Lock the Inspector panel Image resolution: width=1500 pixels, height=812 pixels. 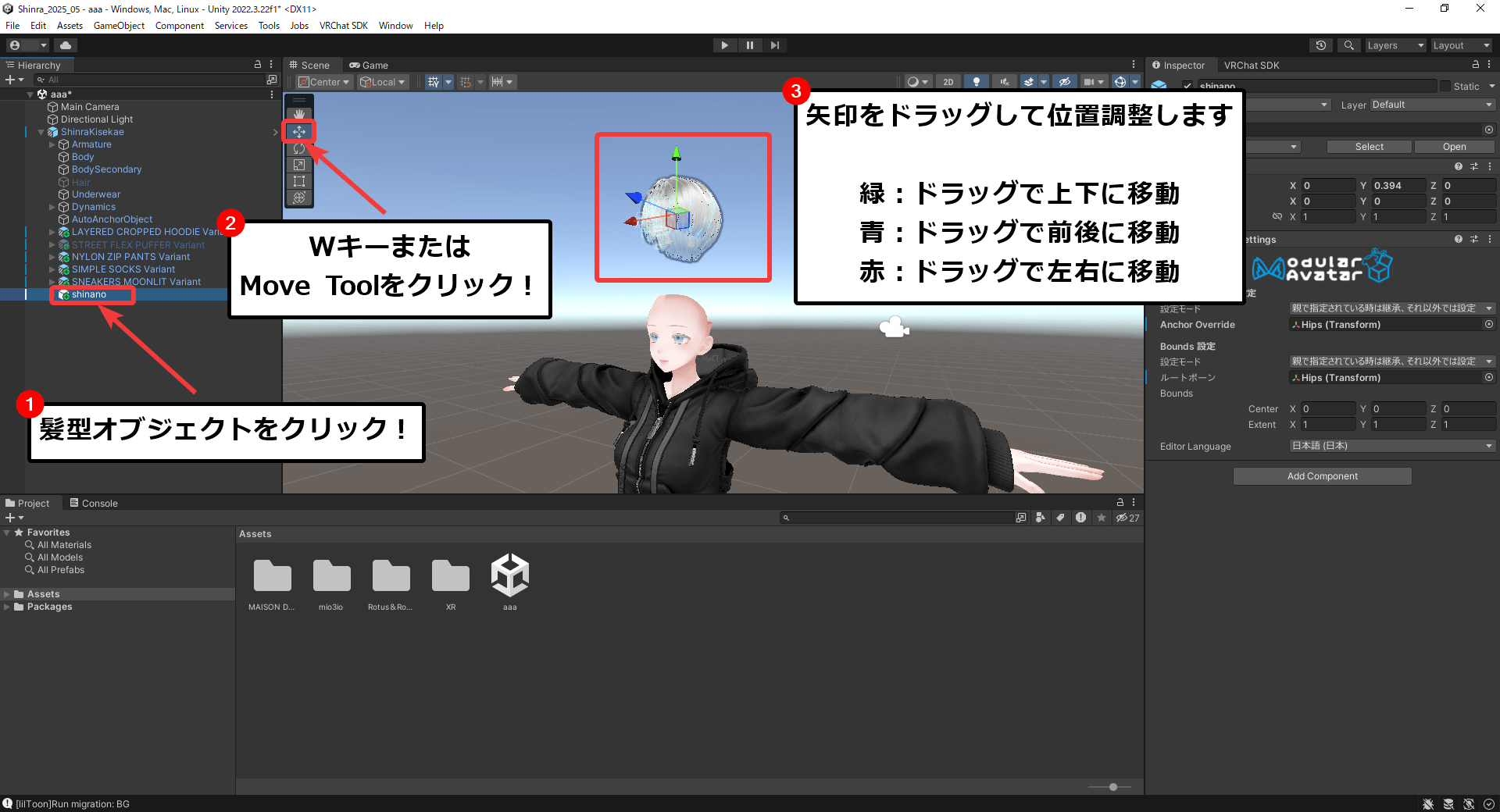click(x=1476, y=65)
